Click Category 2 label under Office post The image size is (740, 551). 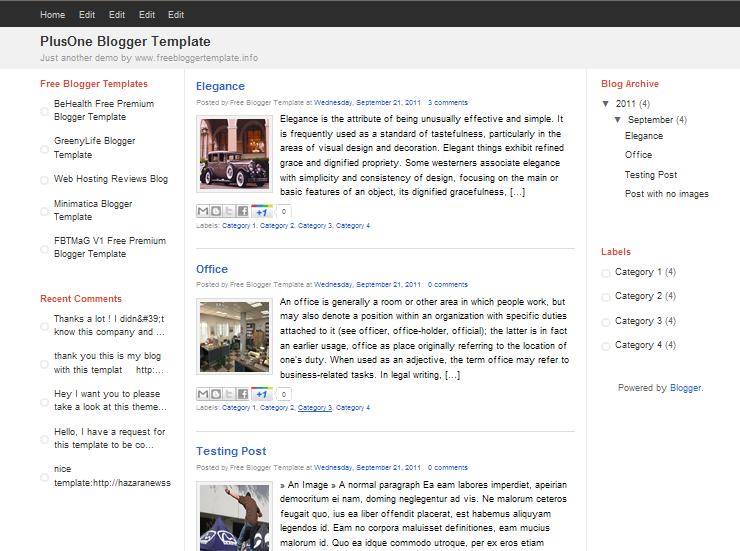coord(277,408)
